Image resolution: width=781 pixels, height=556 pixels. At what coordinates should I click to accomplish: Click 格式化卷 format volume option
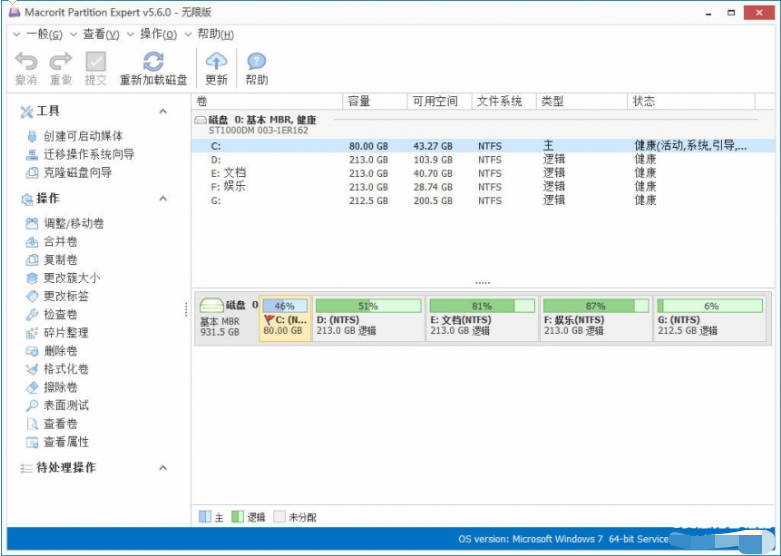click(x=65, y=369)
